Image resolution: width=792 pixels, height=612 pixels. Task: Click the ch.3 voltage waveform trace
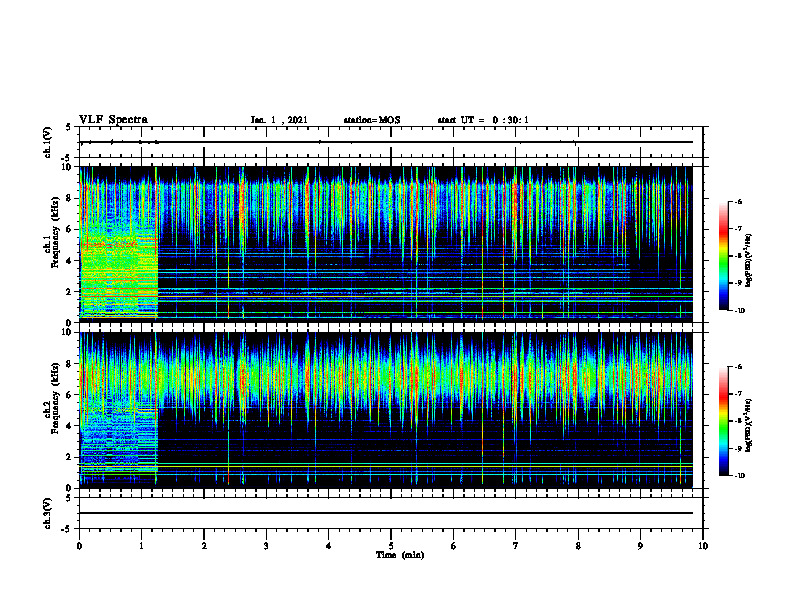(386, 513)
